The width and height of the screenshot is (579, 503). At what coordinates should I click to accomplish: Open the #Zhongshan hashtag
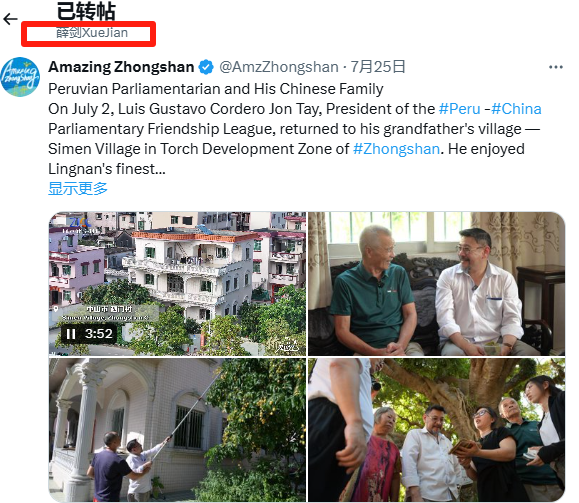point(396,149)
